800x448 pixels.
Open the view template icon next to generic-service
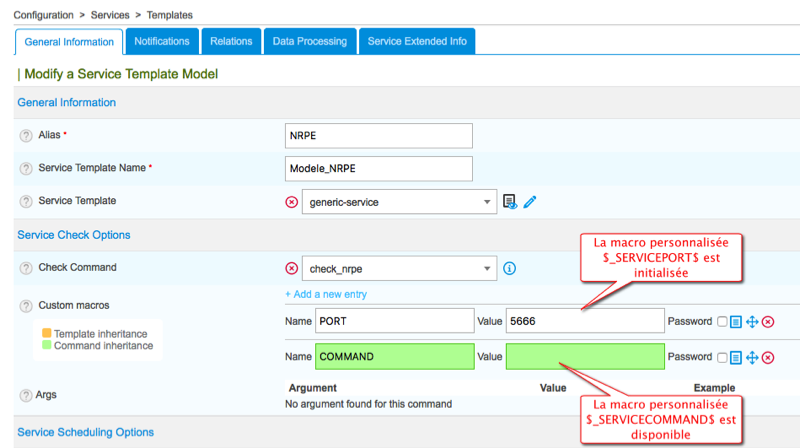510,202
